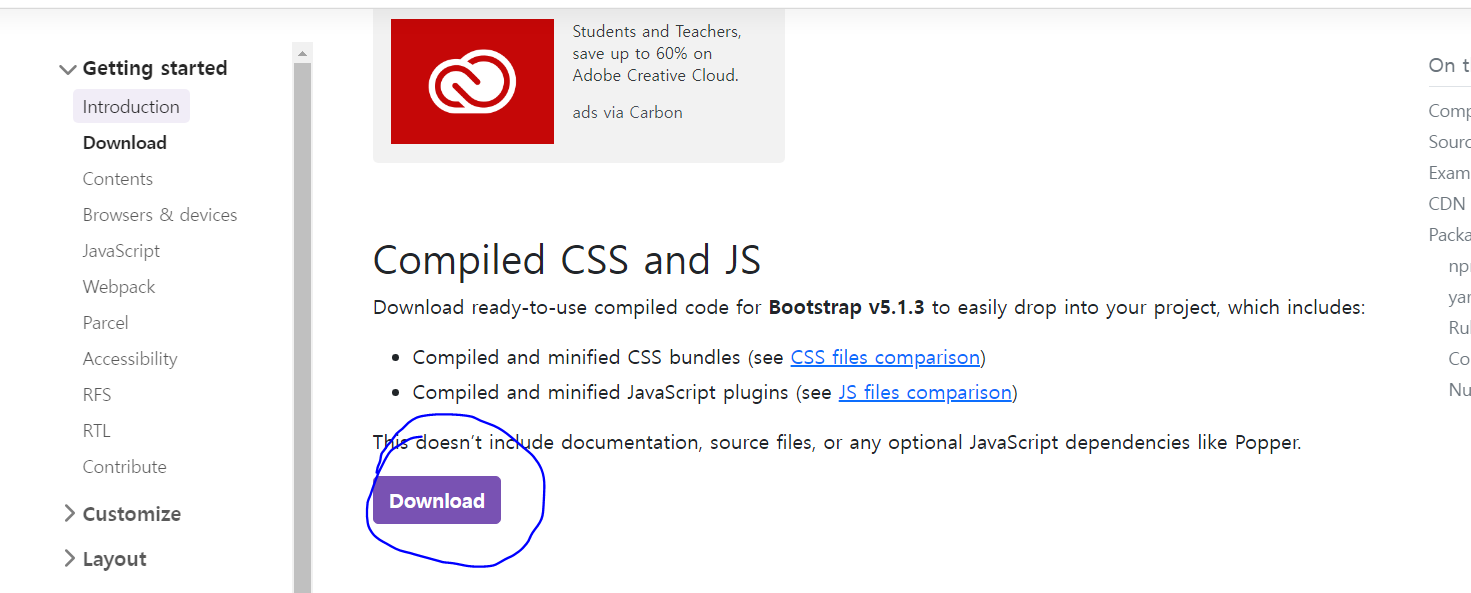Click the ads via Carbon link
The width and height of the screenshot is (1471, 593).
[627, 112]
